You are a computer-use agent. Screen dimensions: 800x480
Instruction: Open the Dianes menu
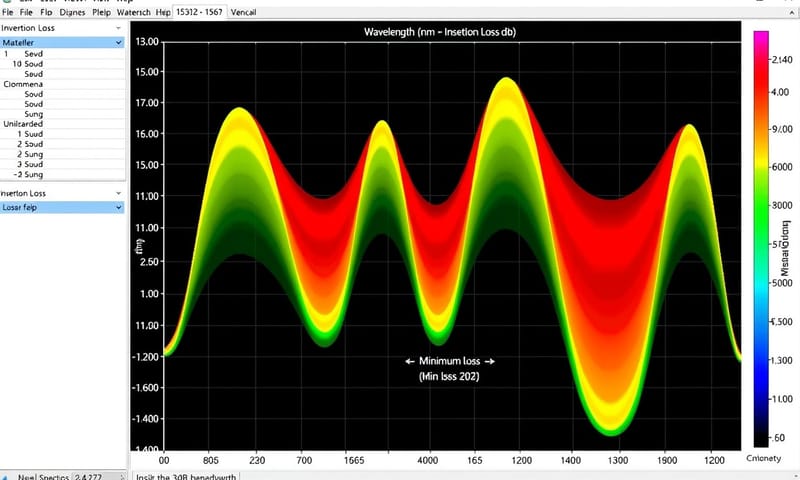click(x=72, y=13)
